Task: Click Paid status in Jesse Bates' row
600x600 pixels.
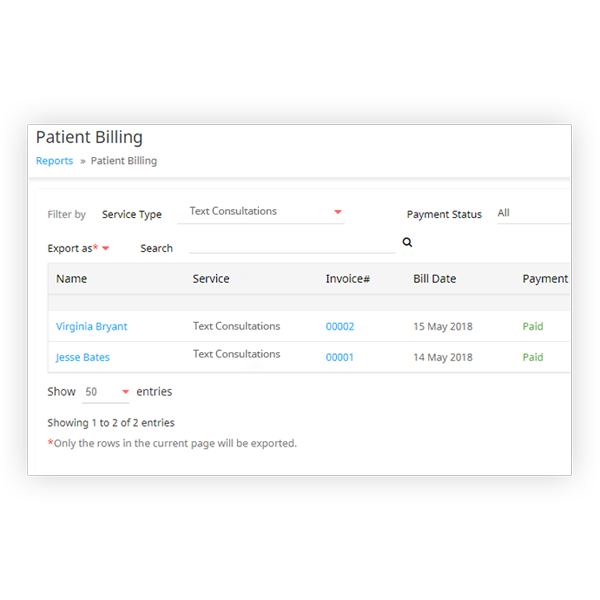Action: (533, 357)
